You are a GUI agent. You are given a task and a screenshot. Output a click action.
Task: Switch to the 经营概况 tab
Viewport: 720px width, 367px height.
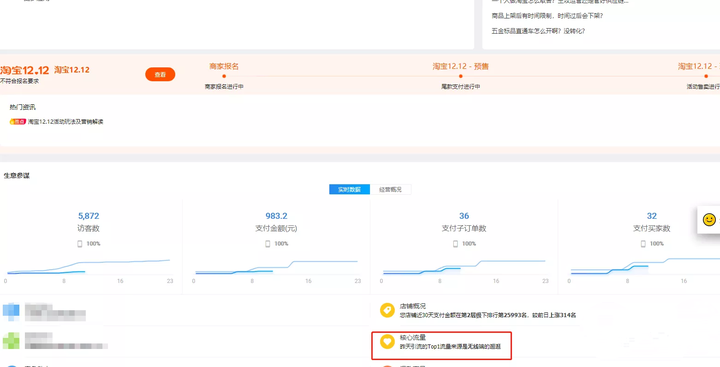click(x=390, y=189)
